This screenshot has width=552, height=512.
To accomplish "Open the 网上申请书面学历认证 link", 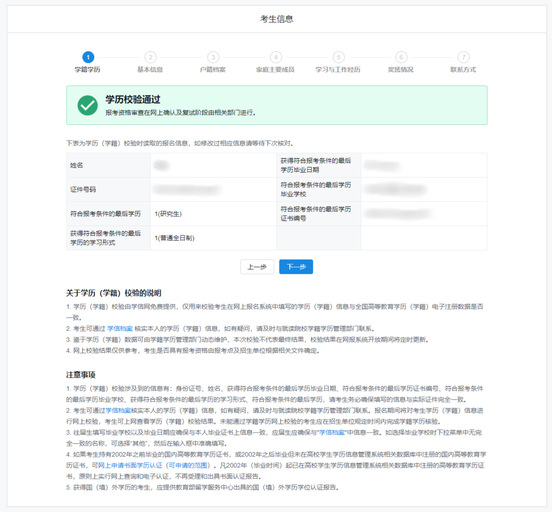I will click(131, 465).
